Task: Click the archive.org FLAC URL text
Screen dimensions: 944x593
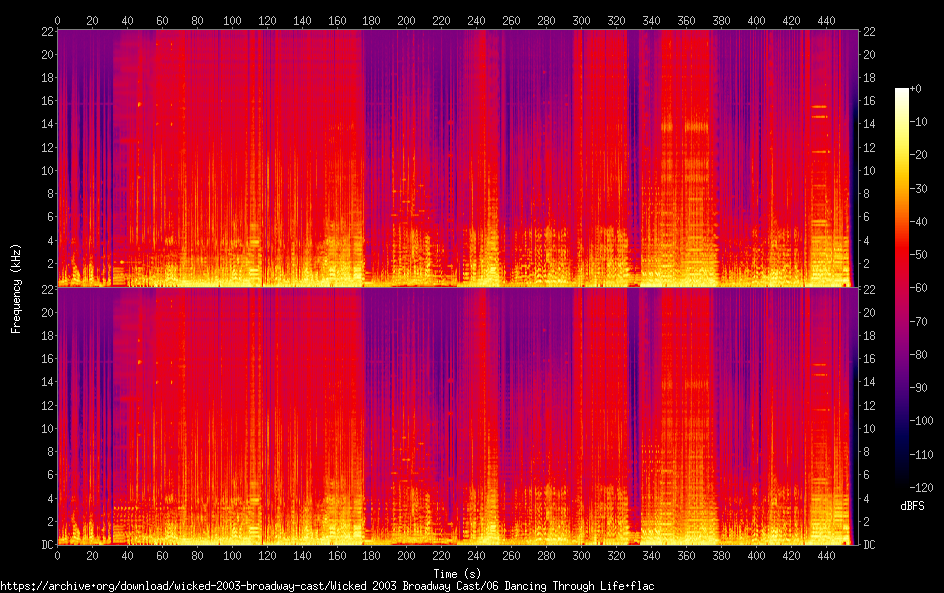Action: point(327,586)
